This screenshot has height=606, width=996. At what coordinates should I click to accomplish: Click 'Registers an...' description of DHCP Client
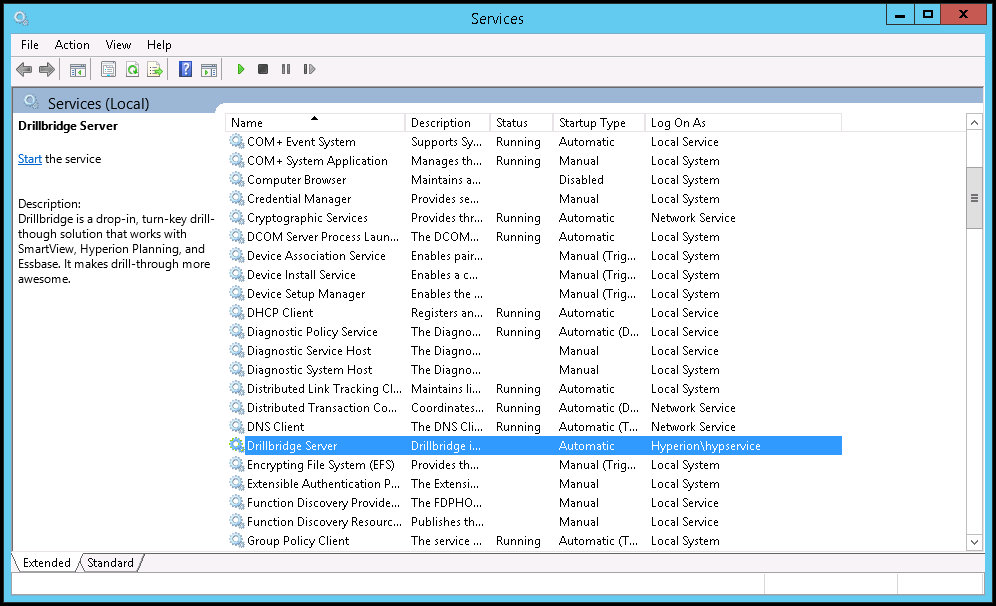pos(447,313)
